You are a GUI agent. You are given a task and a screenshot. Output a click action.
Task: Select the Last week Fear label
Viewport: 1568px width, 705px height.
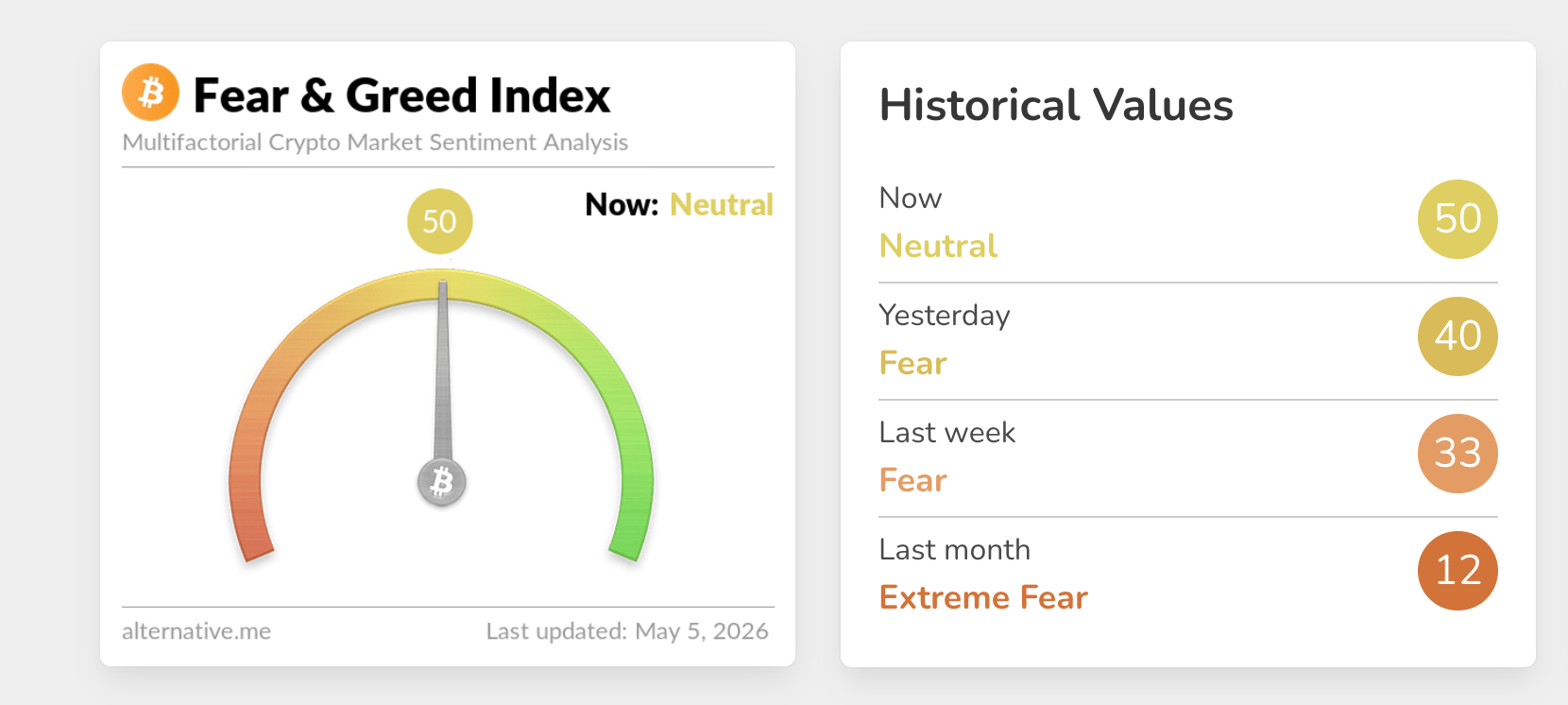coord(912,480)
